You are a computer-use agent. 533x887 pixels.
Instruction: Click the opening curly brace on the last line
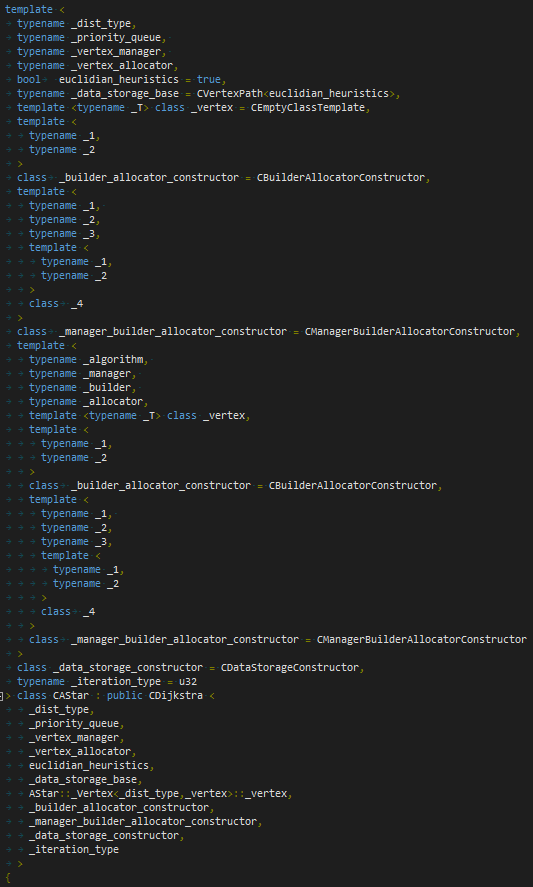click(x=8, y=878)
